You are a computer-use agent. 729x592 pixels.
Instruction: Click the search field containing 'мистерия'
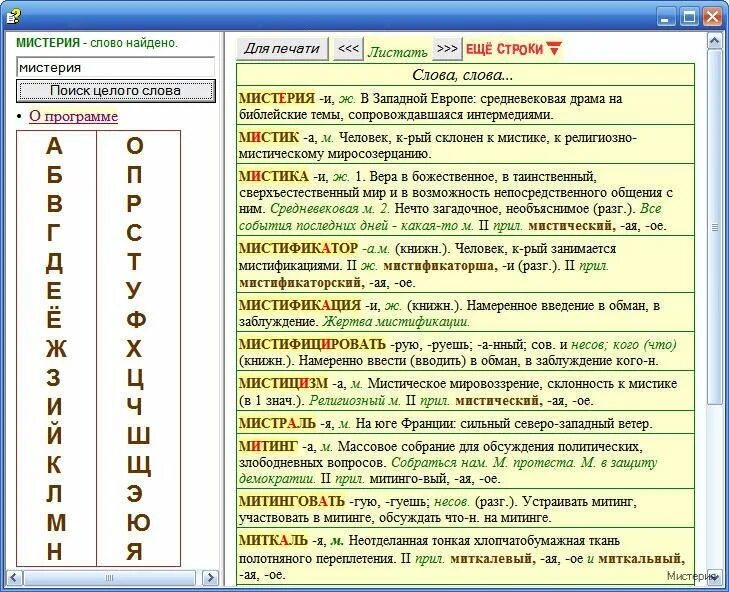(115, 67)
